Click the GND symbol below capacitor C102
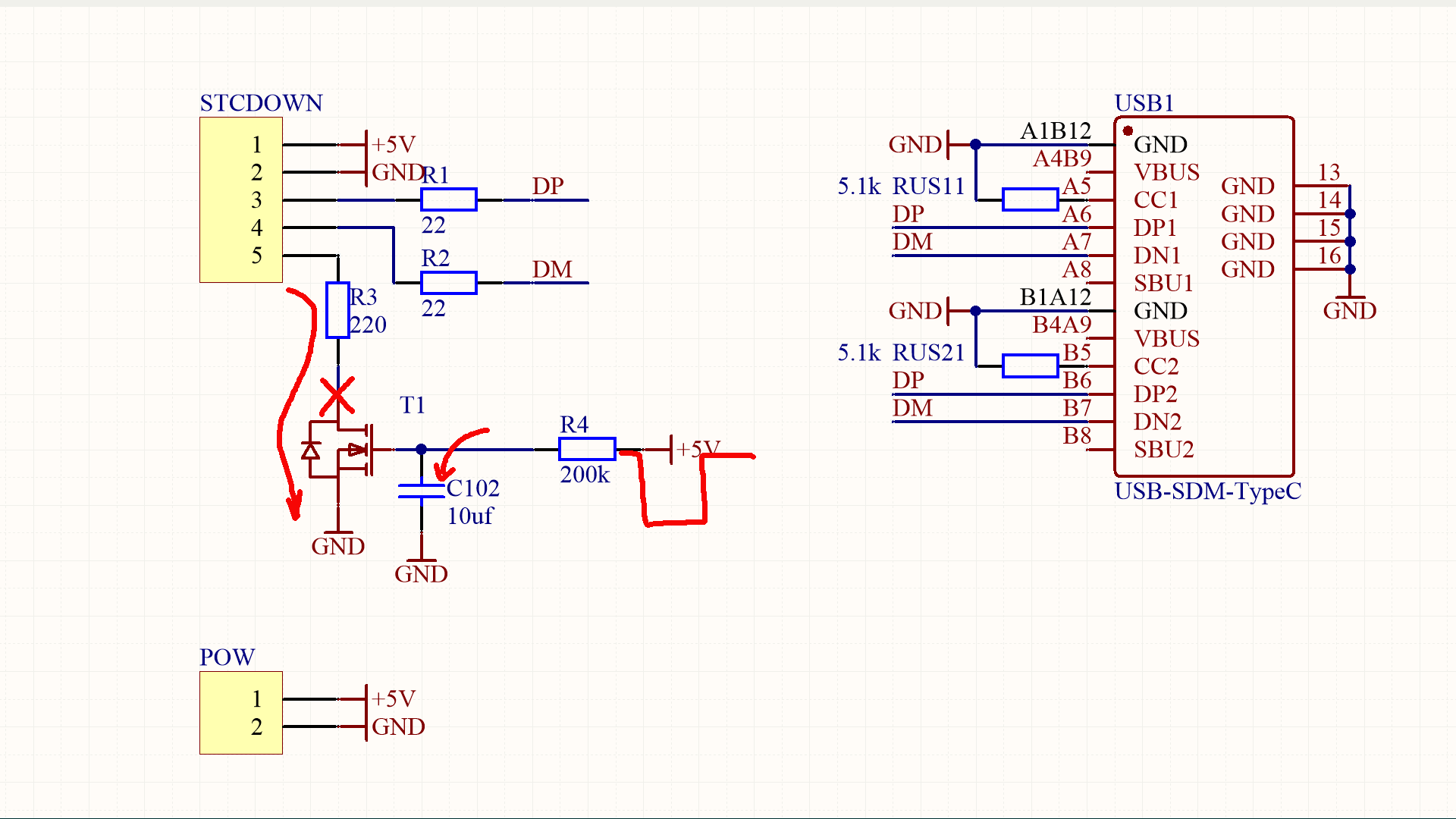Screen dimensions: 1456x819 click(x=421, y=569)
